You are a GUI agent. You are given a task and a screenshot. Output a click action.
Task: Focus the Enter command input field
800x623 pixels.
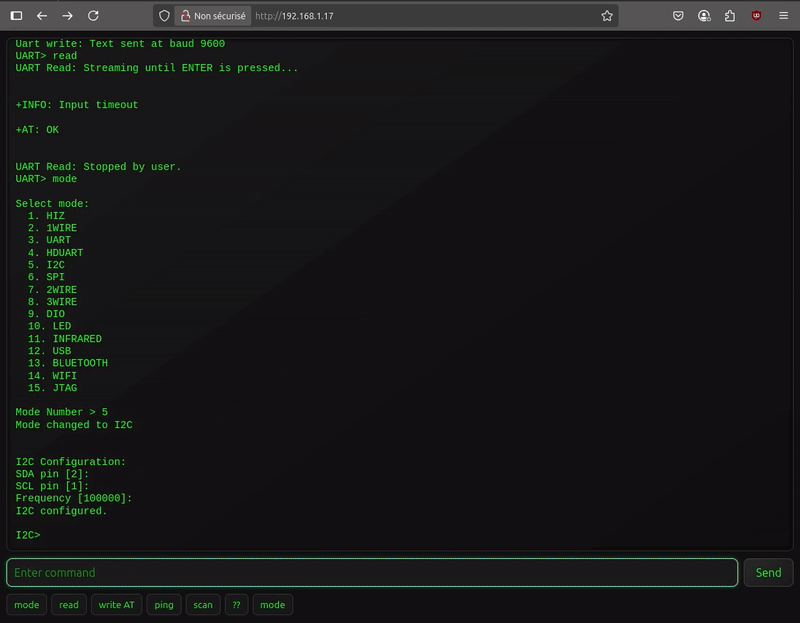[372, 573]
